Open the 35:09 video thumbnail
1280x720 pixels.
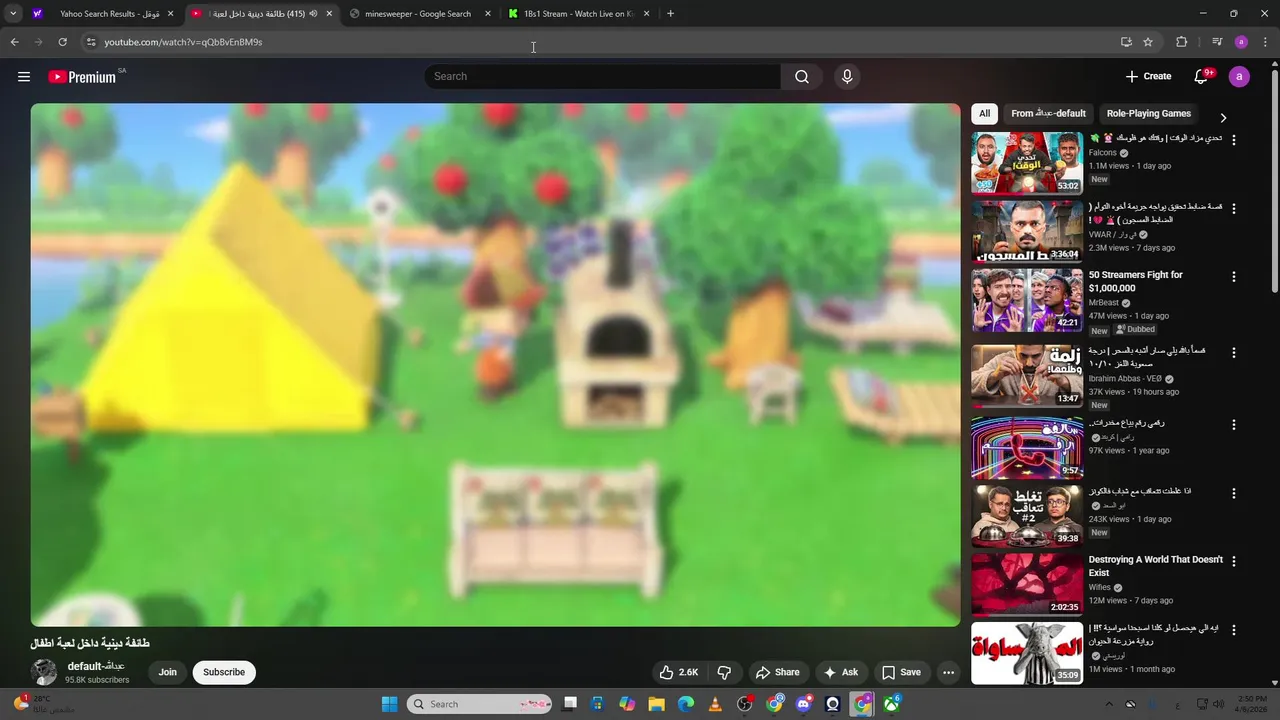1027,654
